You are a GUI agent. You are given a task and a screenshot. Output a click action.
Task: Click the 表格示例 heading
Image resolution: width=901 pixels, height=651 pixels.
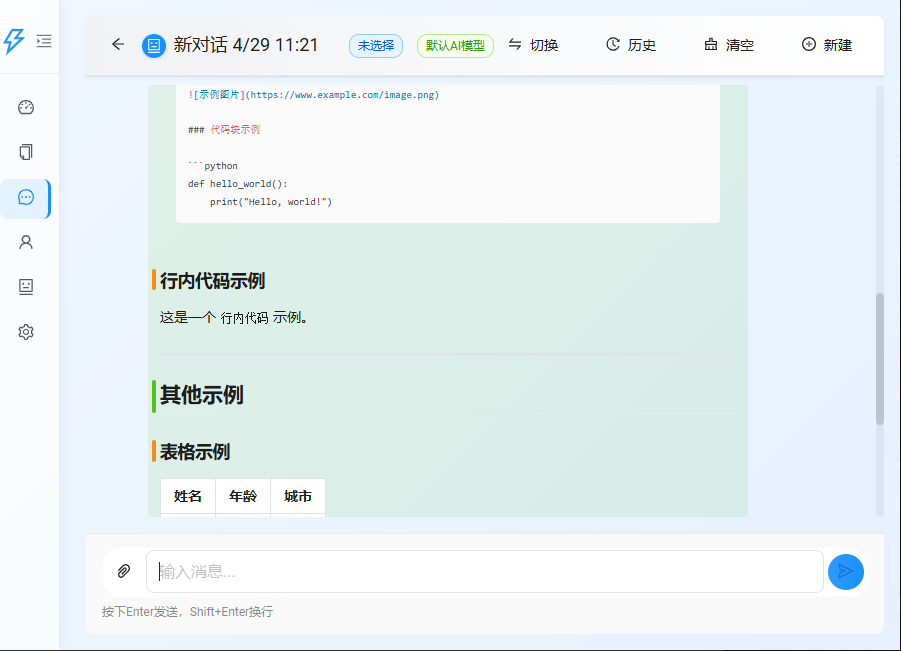point(195,452)
